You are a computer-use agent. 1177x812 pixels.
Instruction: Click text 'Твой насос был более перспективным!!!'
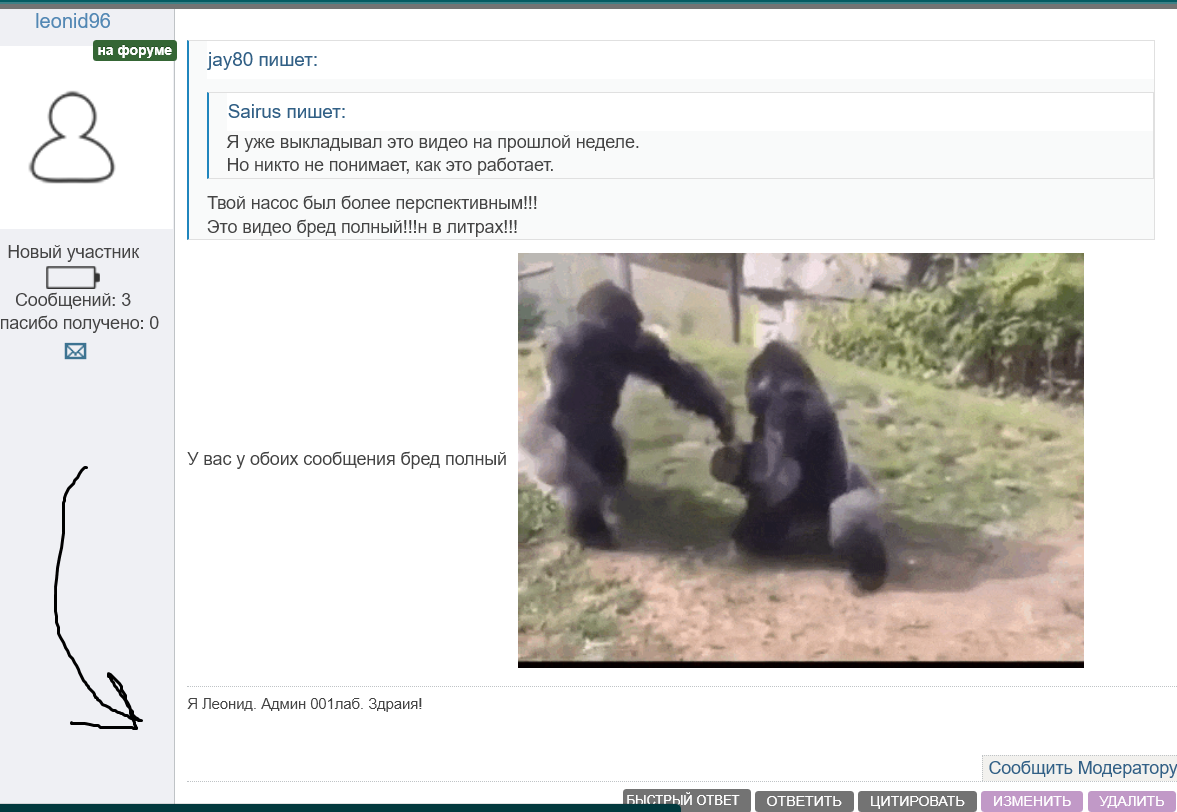point(372,203)
